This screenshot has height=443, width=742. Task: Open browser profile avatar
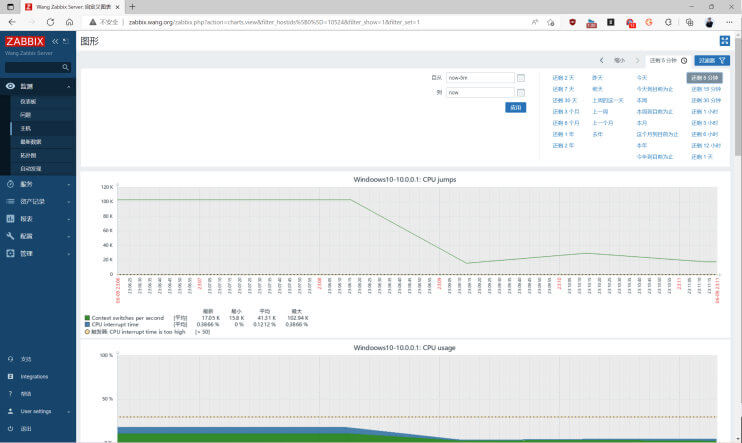709,22
